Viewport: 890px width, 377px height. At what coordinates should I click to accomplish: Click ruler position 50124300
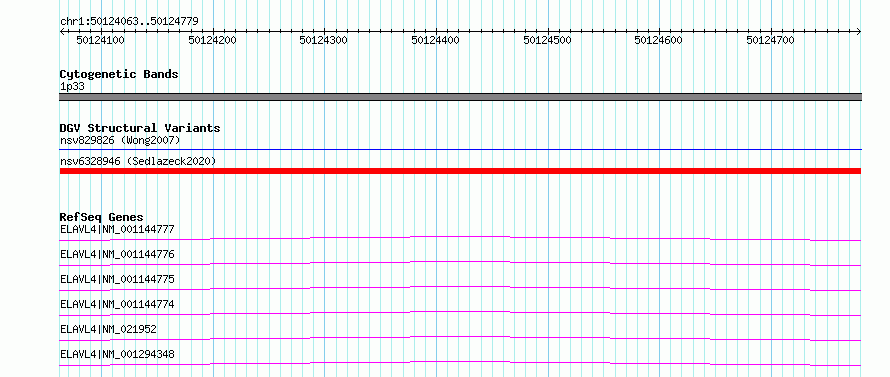(324, 40)
